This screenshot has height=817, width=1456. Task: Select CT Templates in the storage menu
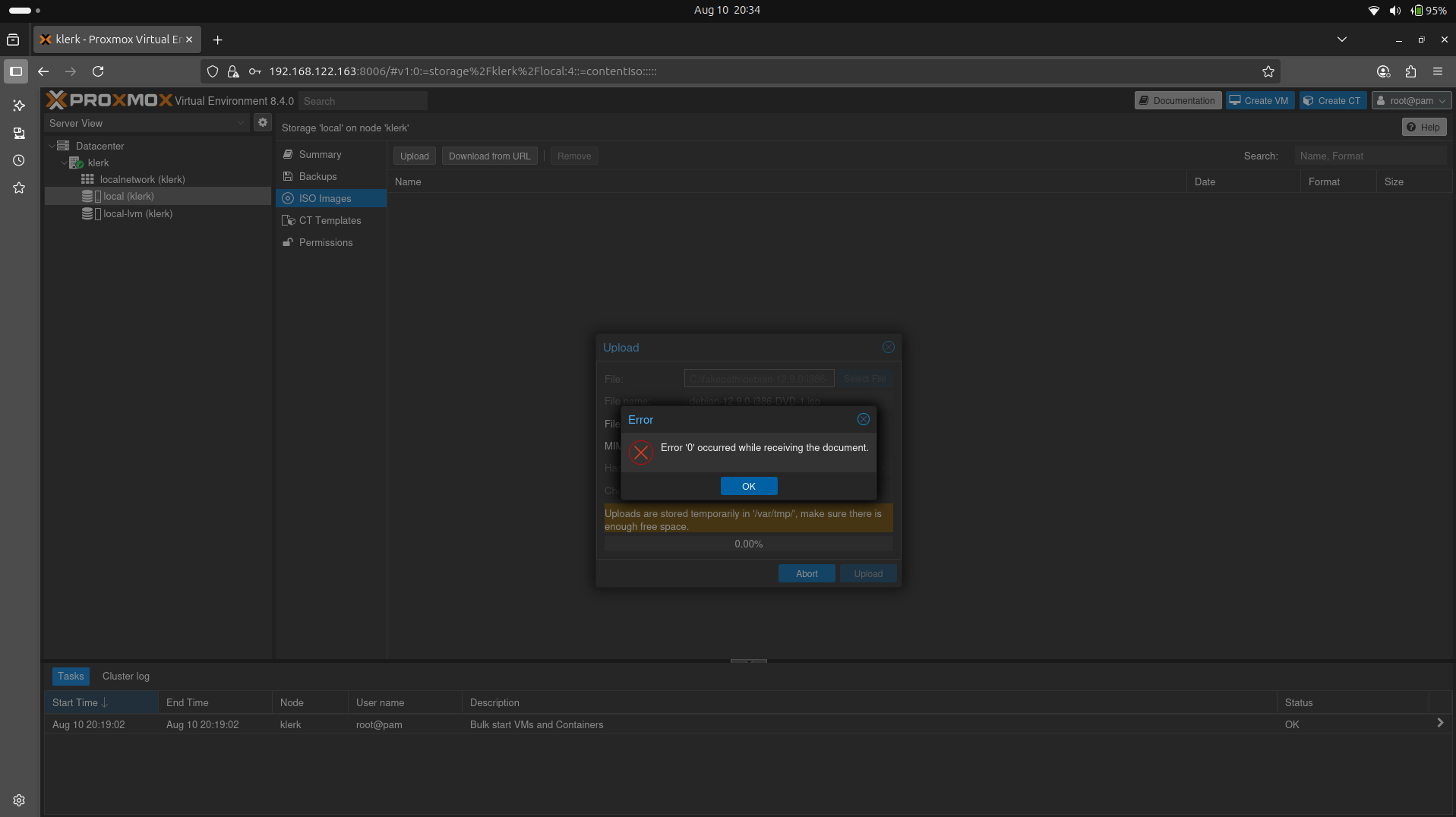coord(330,220)
